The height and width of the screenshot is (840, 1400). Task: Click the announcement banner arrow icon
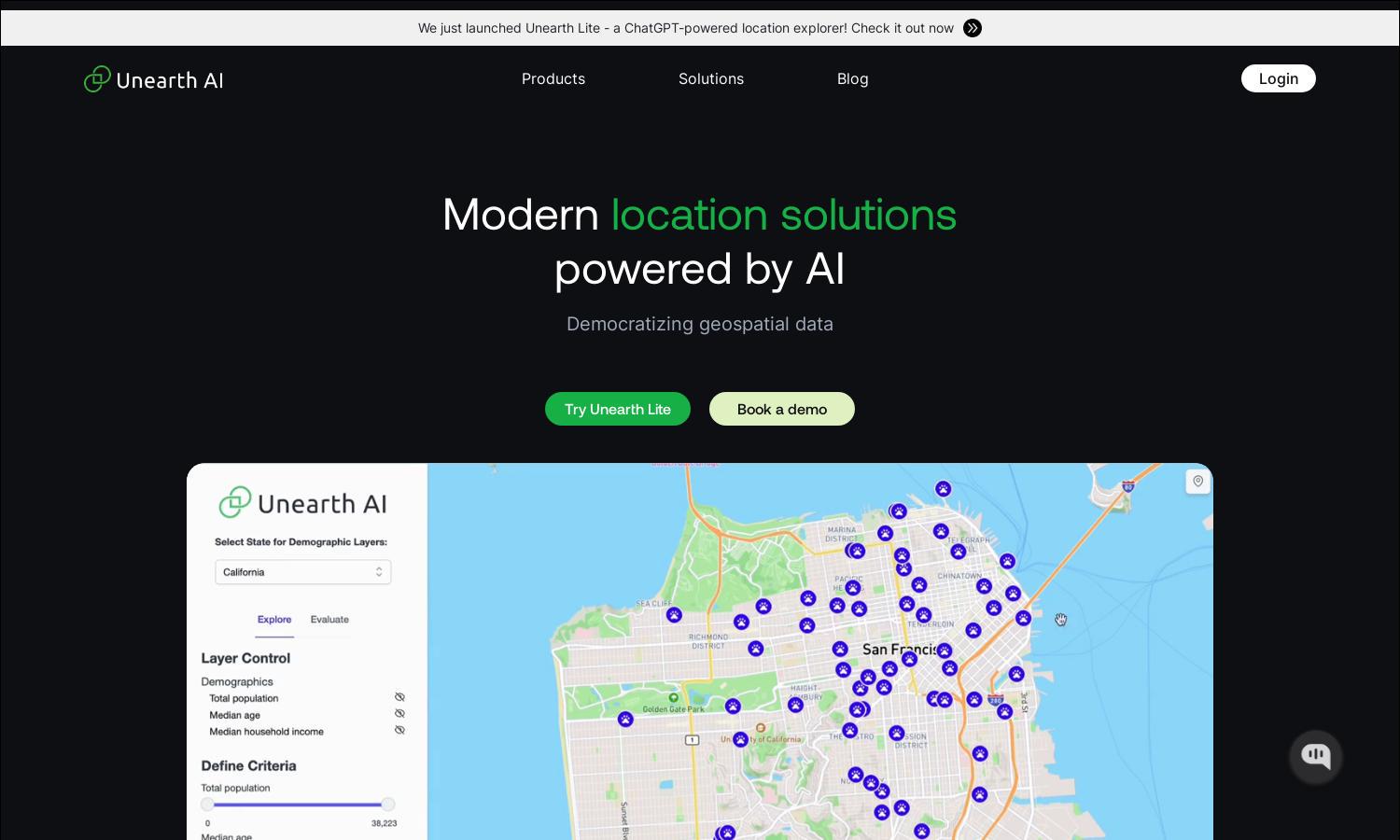click(973, 28)
